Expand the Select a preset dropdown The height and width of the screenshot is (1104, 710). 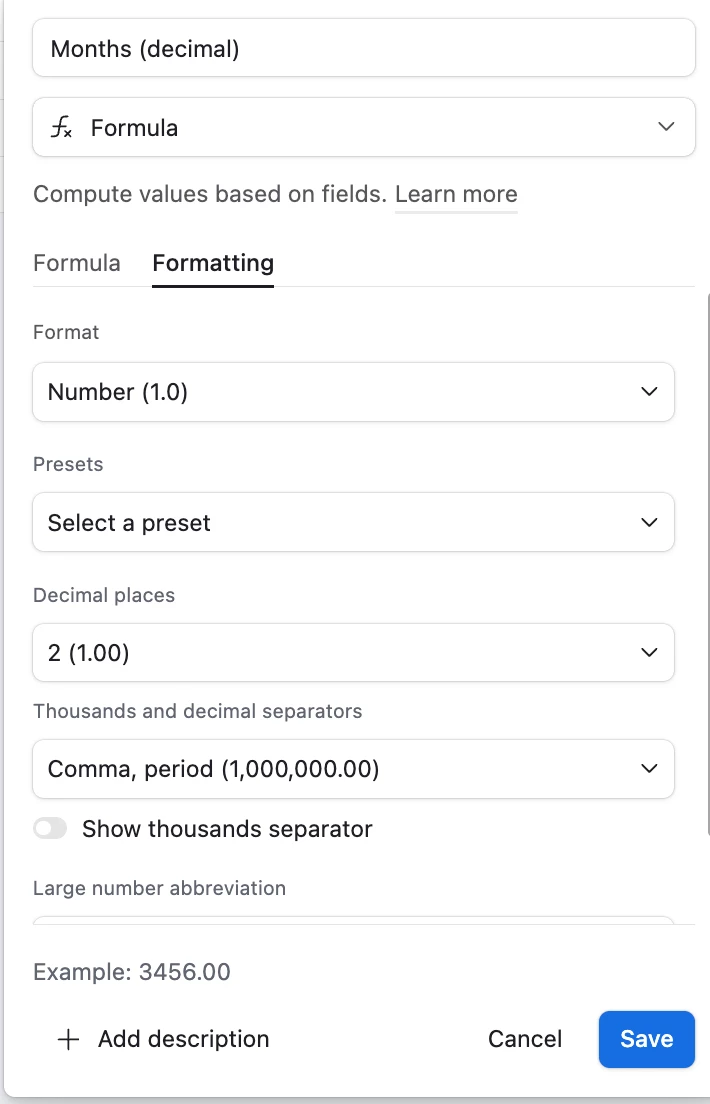[x=354, y=522]
